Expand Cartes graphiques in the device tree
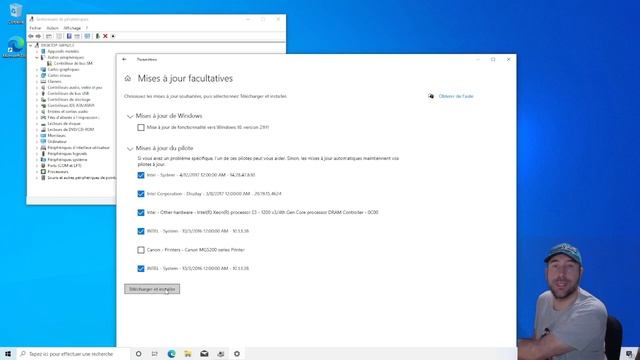This screenshot has height=360, width=640. point(37,70)
